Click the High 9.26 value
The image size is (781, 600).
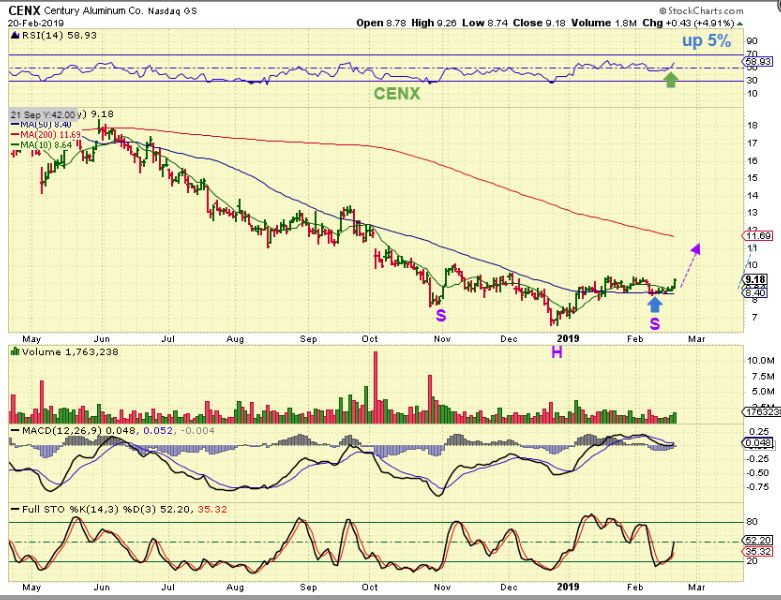point(434,23)
